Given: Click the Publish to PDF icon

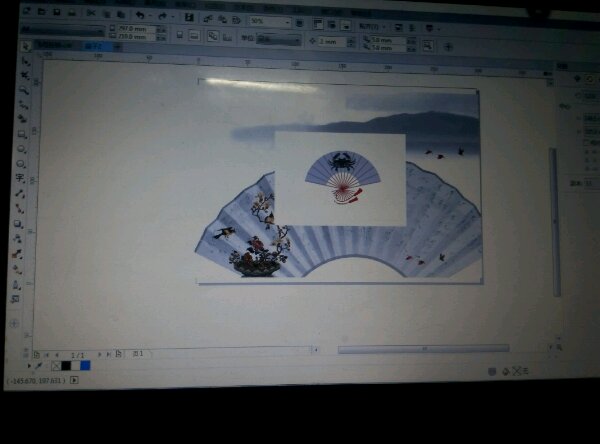Looking at the screenshot, I should click(x=236, y=20).
